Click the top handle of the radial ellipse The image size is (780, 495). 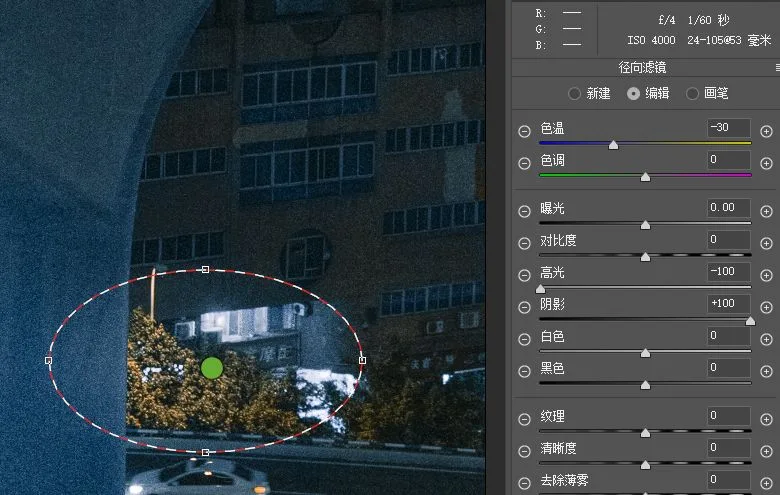click(205, 270)
